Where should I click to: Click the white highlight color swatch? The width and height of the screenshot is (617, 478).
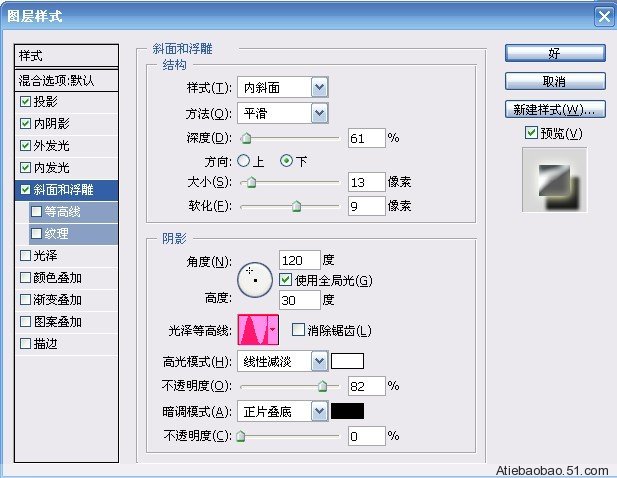348,361
